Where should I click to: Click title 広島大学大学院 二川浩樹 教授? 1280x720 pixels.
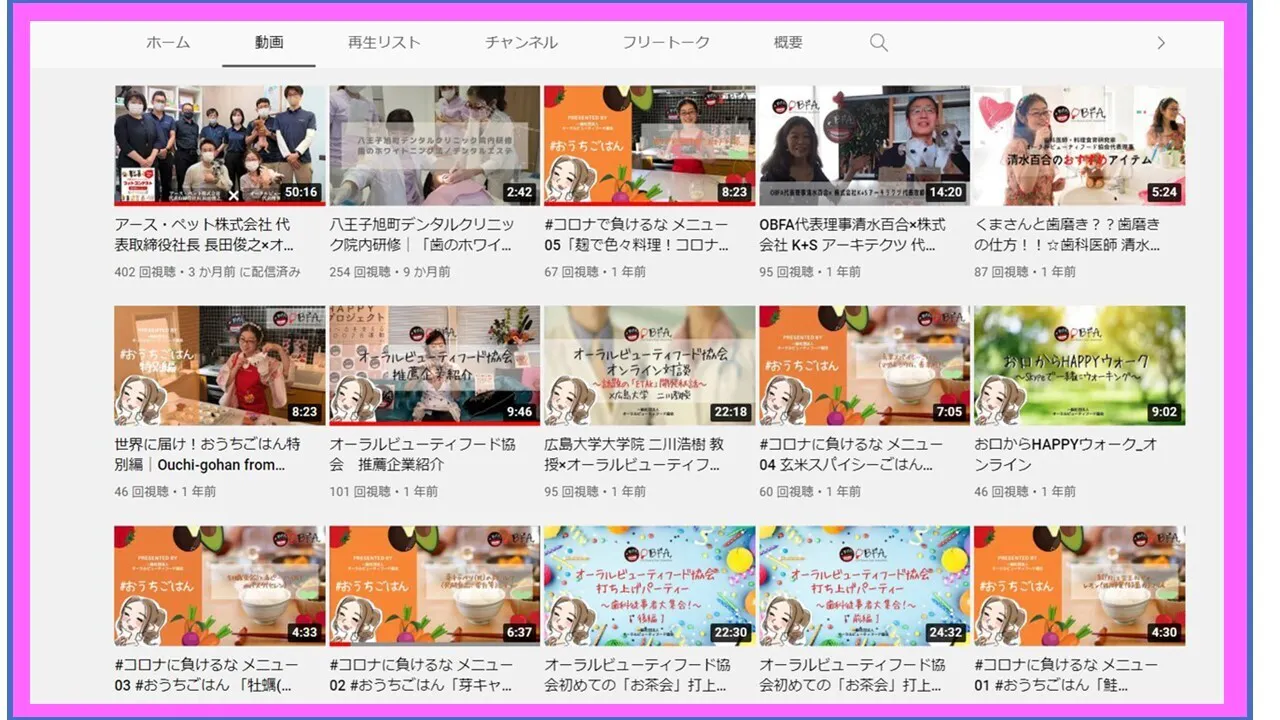tap(634, 454)
